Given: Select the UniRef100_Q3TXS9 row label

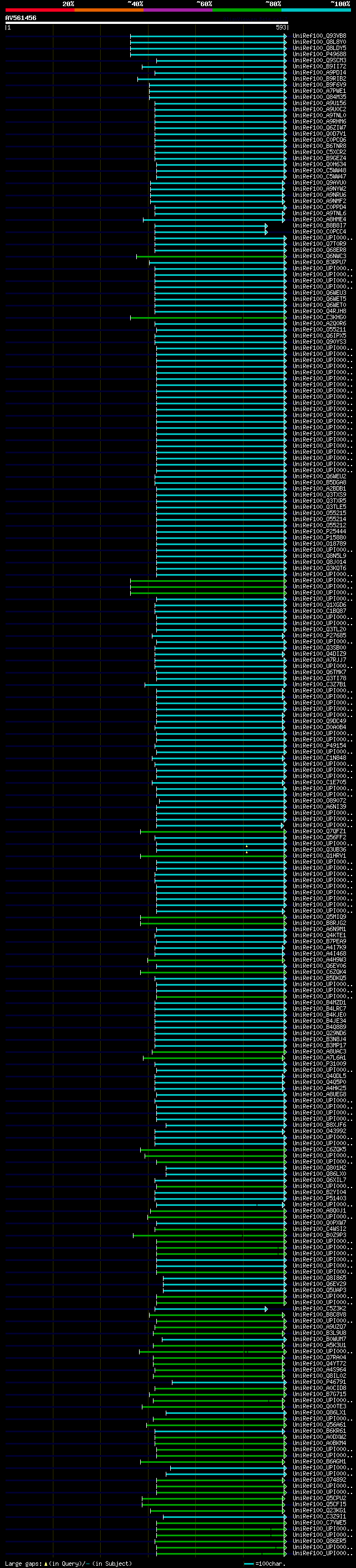Looking at the screenshot, I should 319,495.
